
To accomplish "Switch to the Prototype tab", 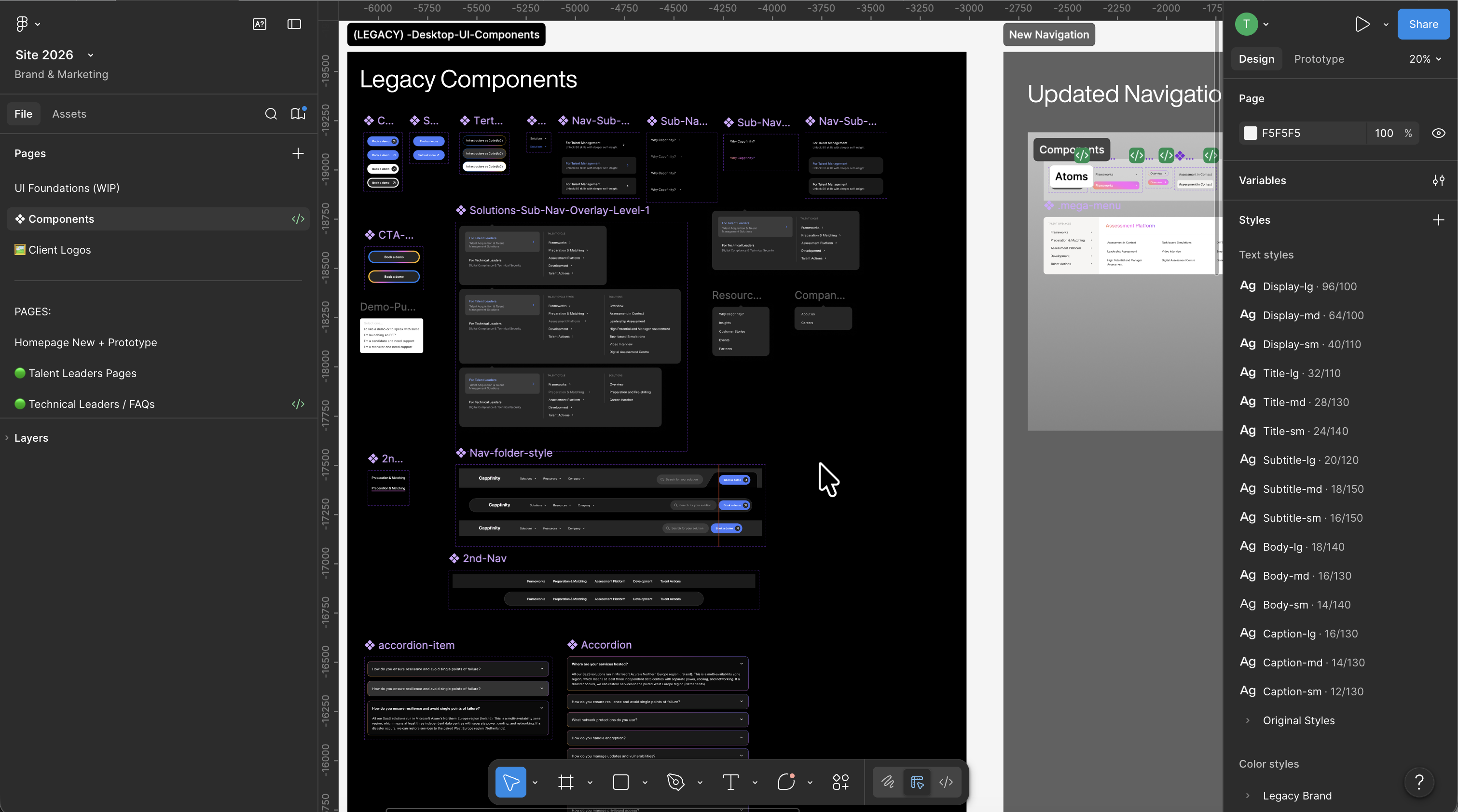I will point(1319,59).
